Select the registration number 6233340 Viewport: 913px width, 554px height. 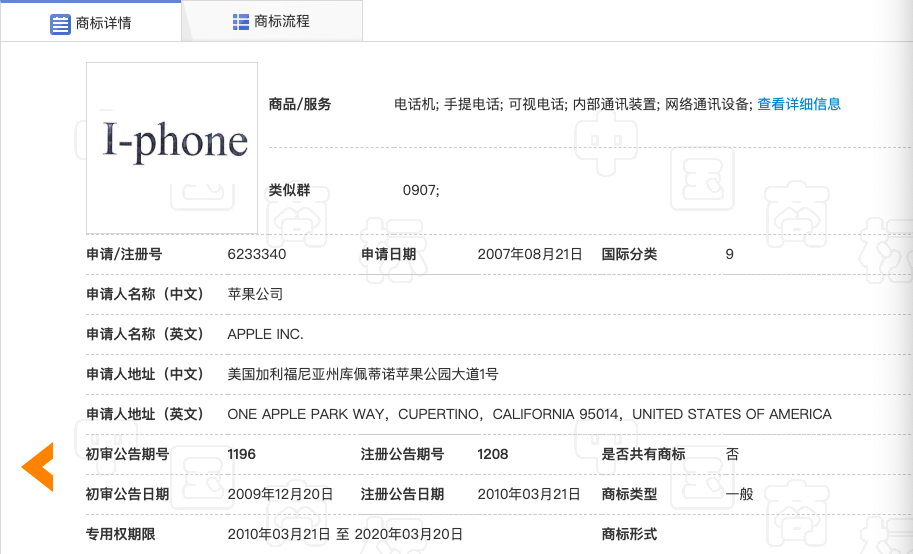257,255
